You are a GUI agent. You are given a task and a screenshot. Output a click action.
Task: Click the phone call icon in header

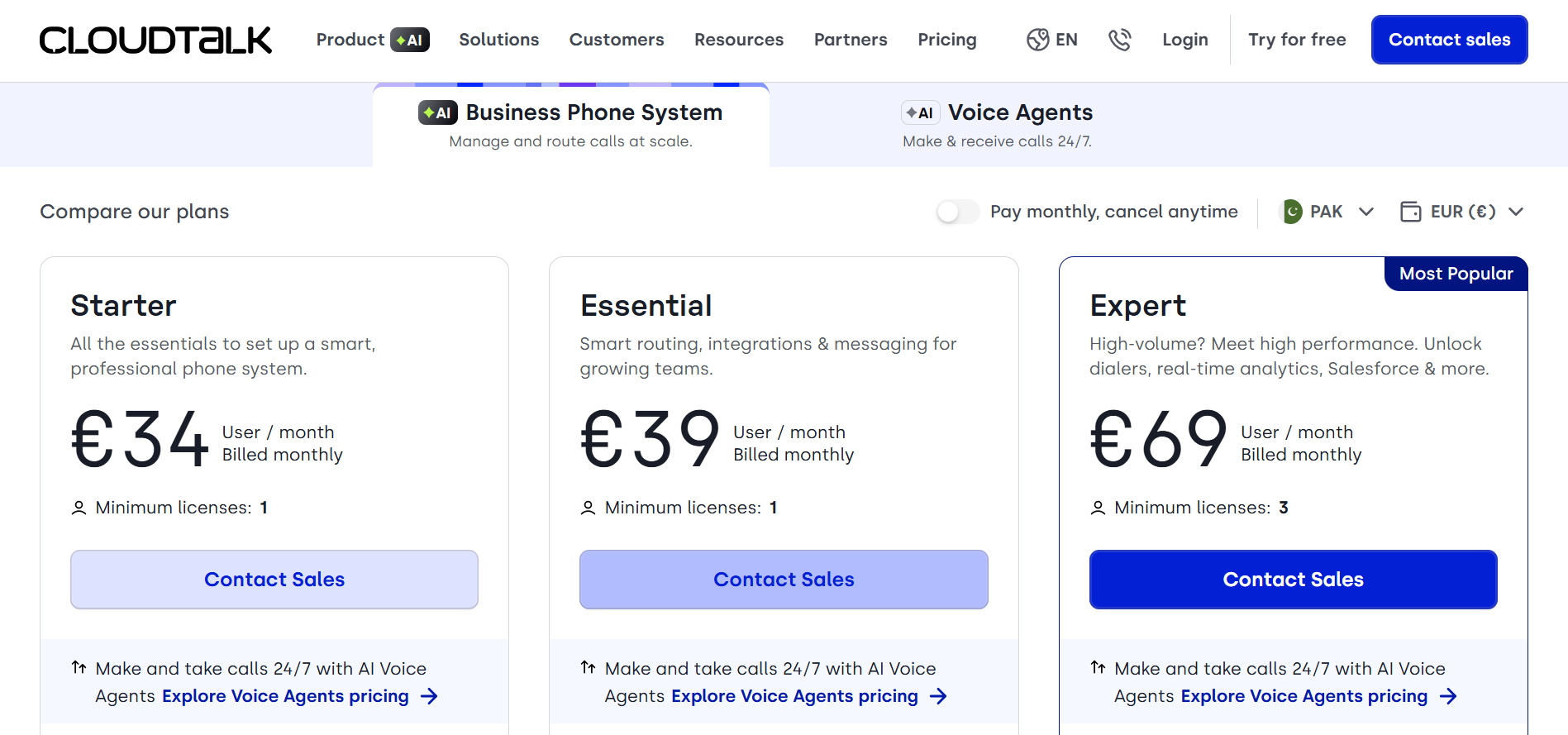pos(1120,40)
